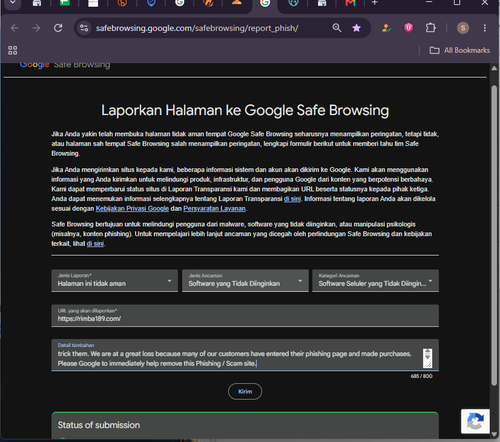Switch to the Gmail browser tab

pos(350,3)
